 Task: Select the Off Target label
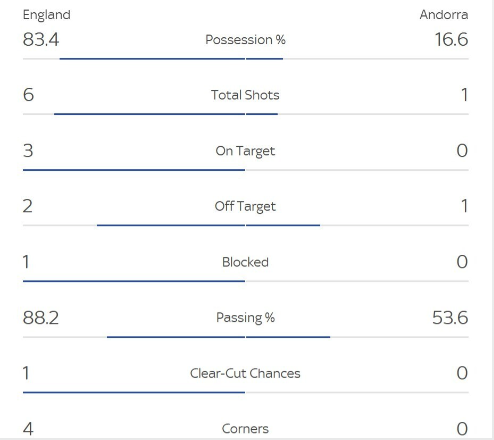[x=245, y=206]
